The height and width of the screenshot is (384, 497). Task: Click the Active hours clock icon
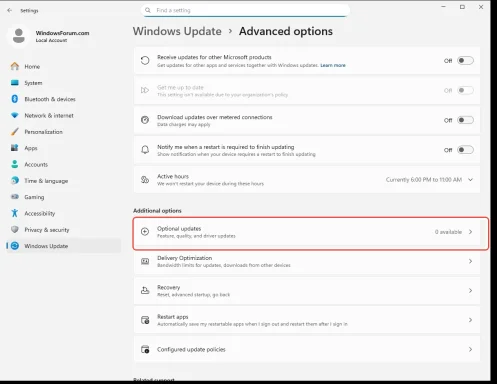[x=145, y=180]
